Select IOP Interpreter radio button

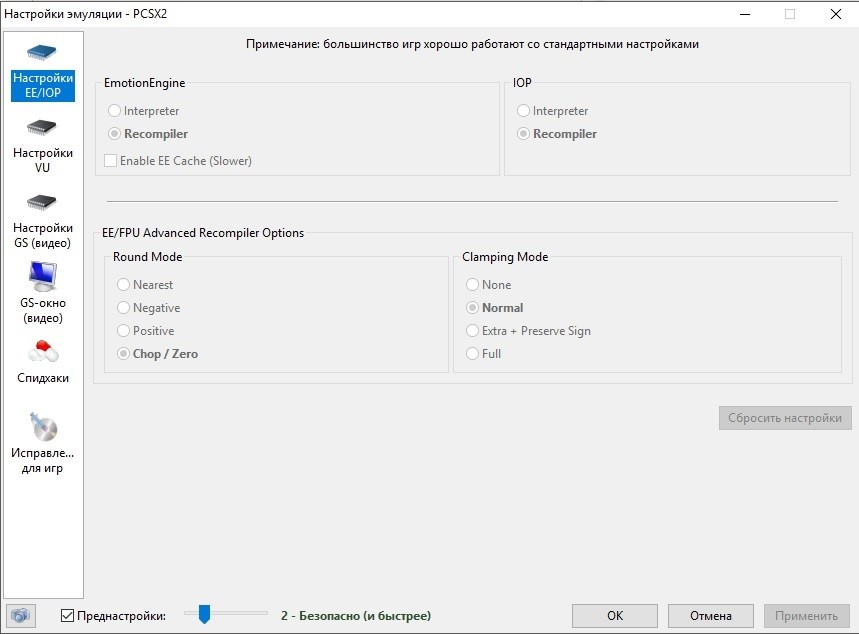click(524, 111)
